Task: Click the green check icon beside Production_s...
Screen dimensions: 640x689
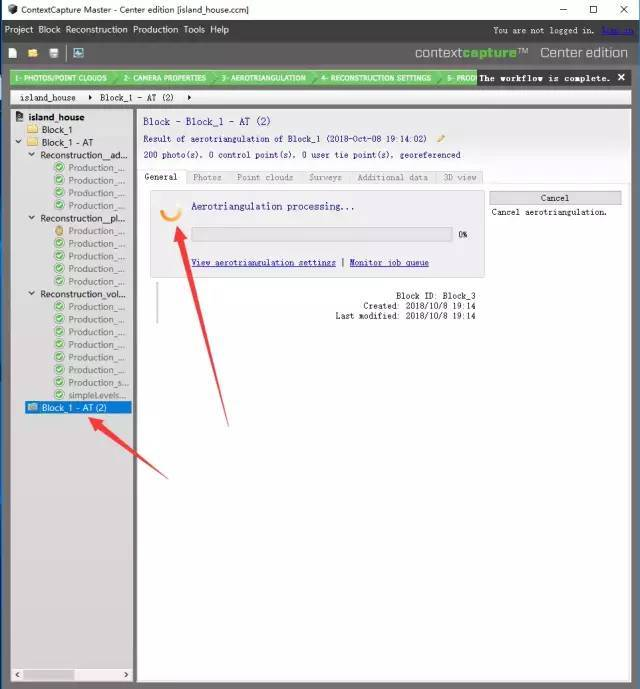Action: [x=59, y=382]
